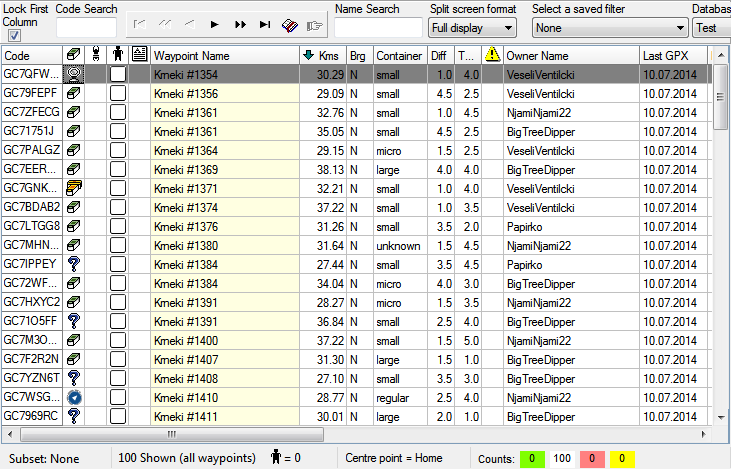Click 'Centre point = Home' status text
This screenshot has height=469, width=731.
coord(393,458)
